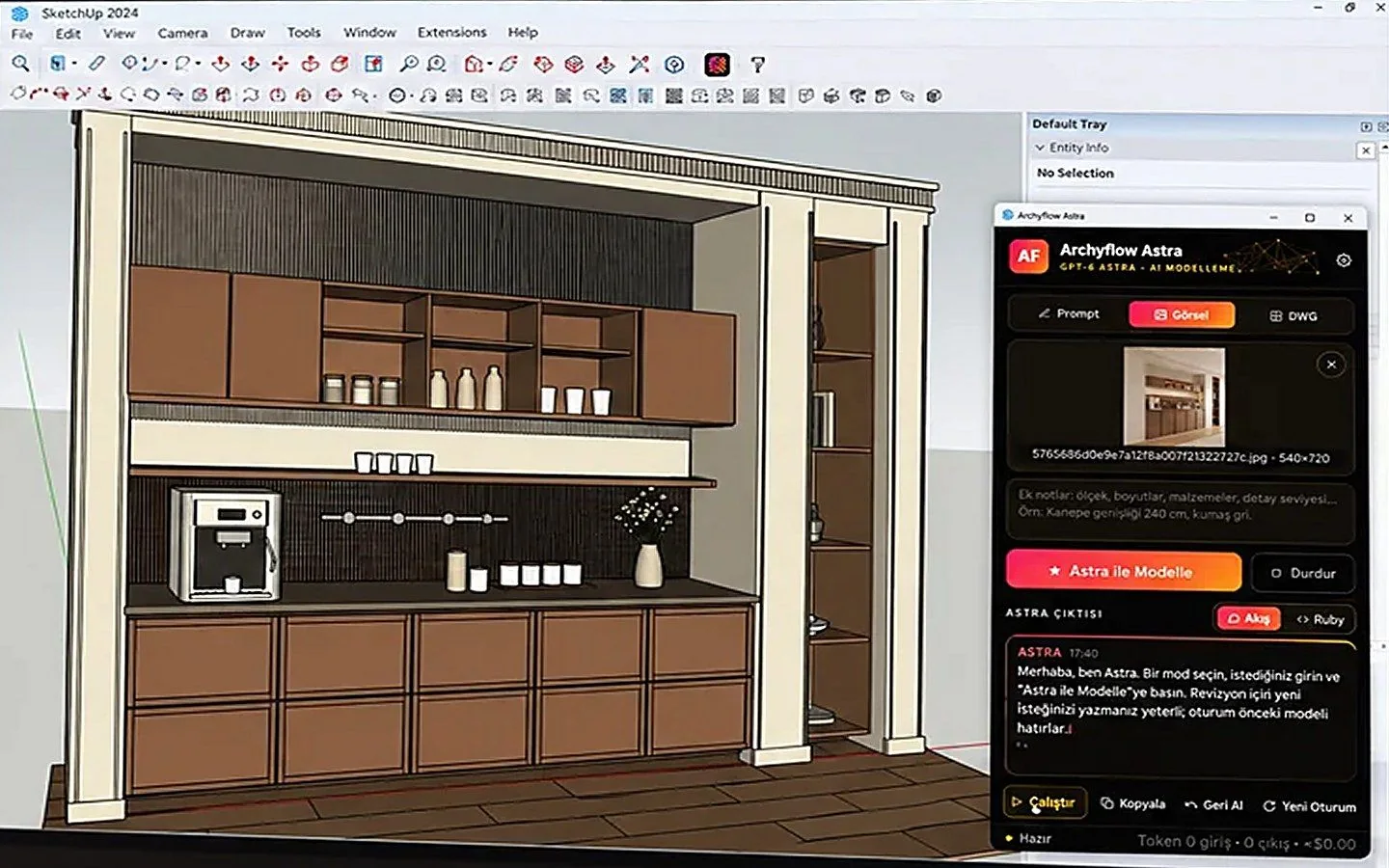The height and width of the screenshot is (868, 1389).
Task: Click the Rotate tool icon in the toolbar
Action: [x=310, y=64]
